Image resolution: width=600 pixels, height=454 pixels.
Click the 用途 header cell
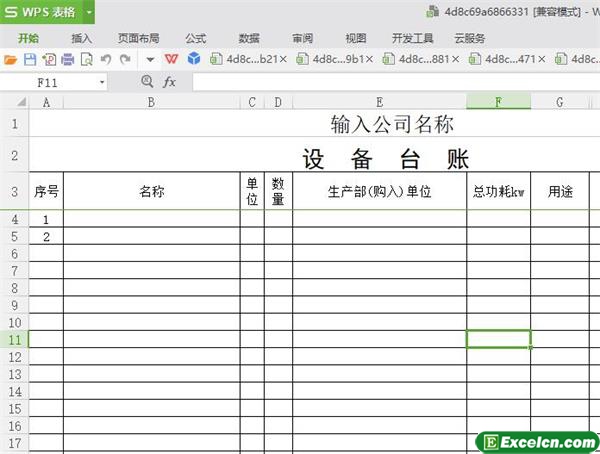[559, 191]
